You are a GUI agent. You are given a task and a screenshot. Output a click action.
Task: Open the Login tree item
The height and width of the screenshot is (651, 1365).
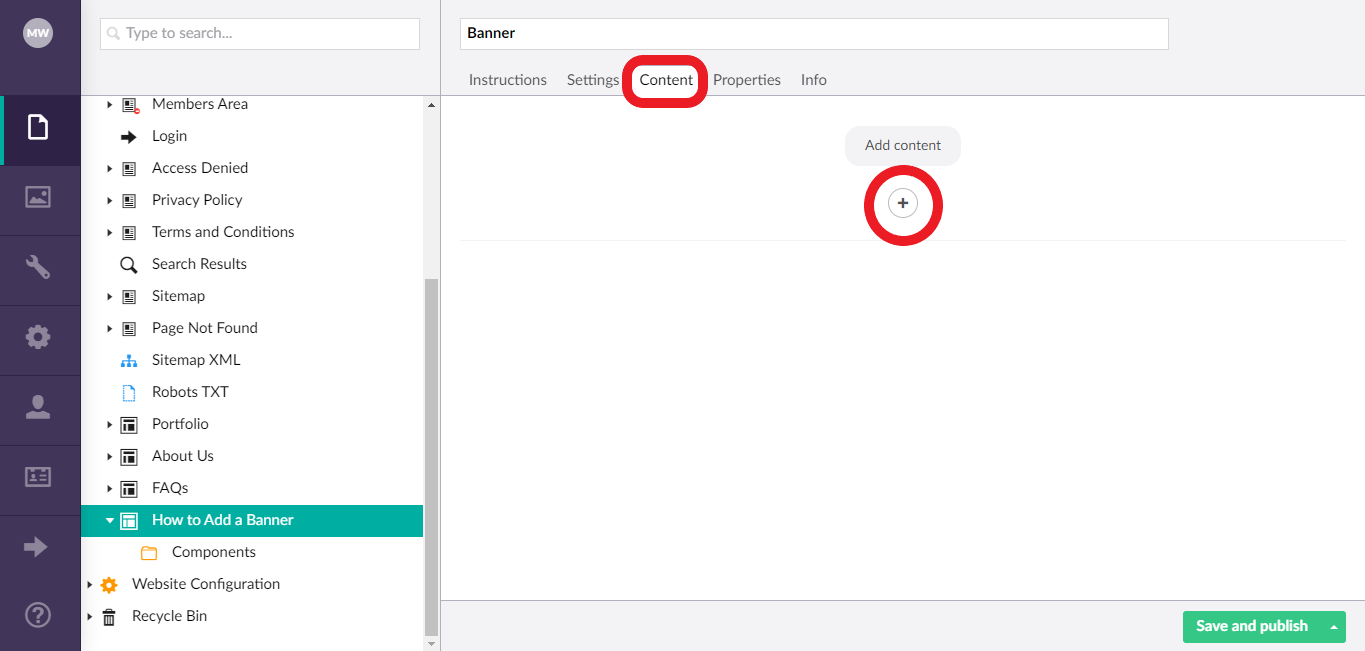tap(169, 136)
